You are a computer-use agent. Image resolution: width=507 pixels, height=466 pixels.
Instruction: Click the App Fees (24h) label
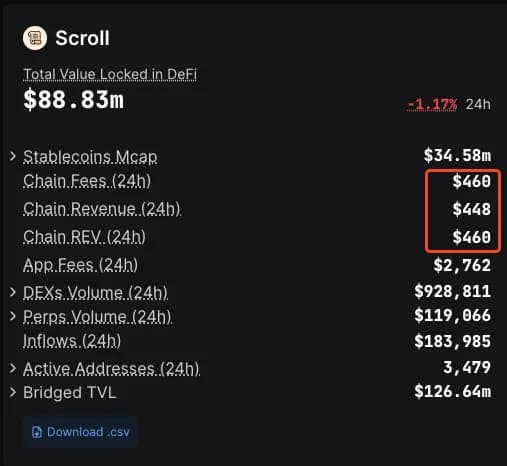(80, 266)
